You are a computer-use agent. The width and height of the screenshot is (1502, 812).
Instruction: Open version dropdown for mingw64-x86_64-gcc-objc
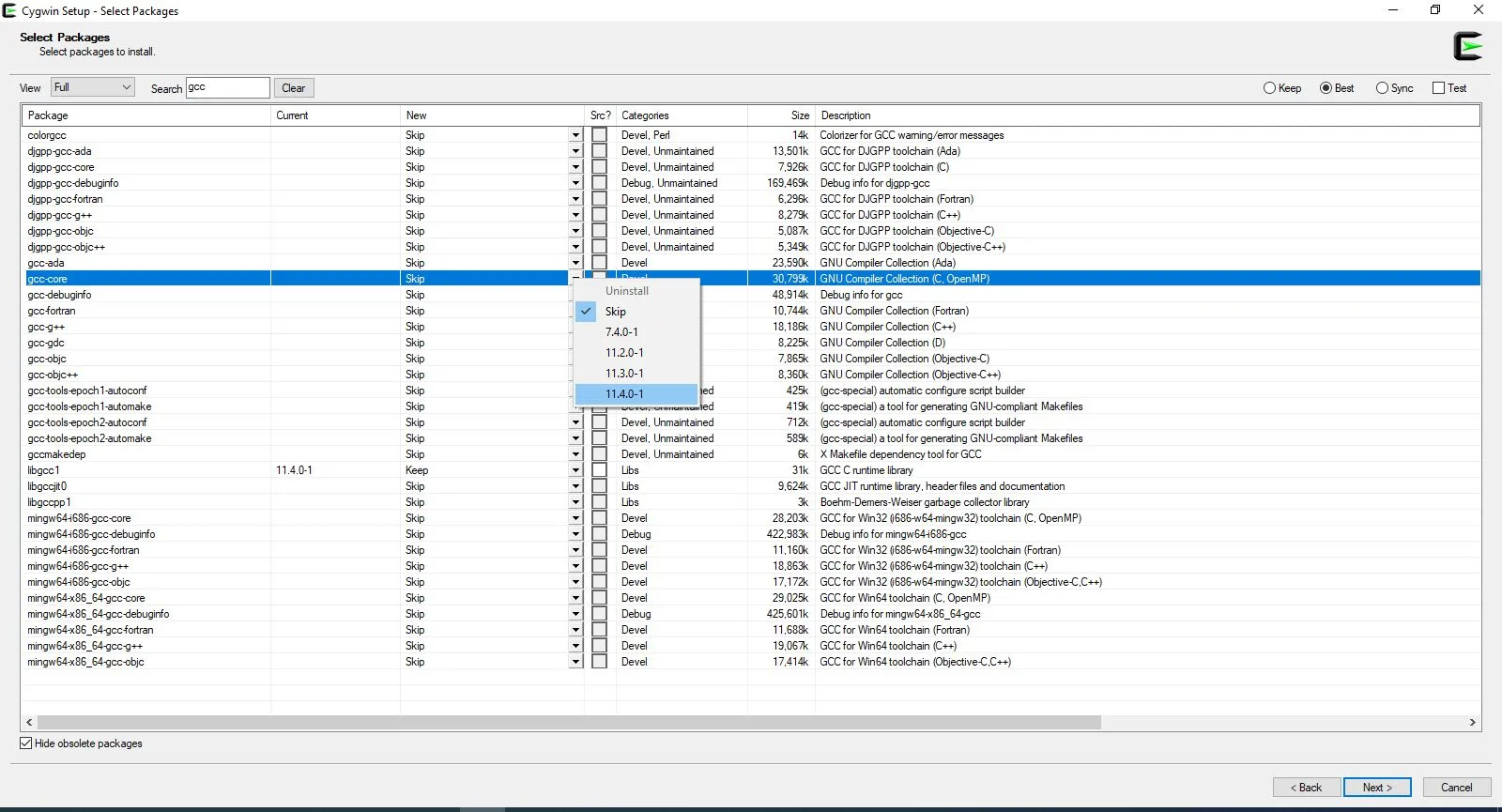(575, 662)
